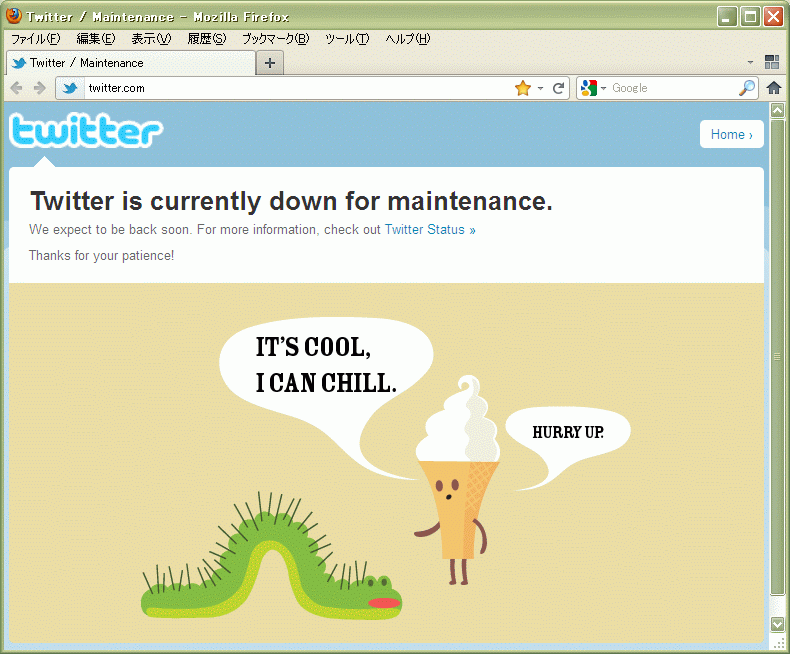Click the Twitter bird site identity icon
The image size is (790, 654).
[x=70, y=88]
